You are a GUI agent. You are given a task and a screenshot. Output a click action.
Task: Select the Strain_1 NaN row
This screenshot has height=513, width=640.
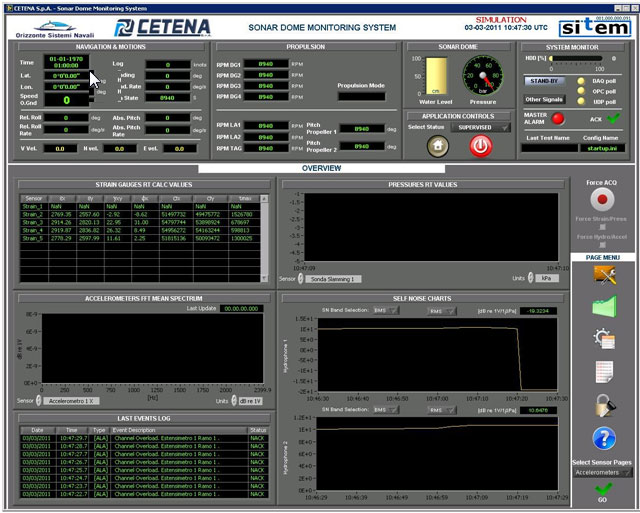140,207
